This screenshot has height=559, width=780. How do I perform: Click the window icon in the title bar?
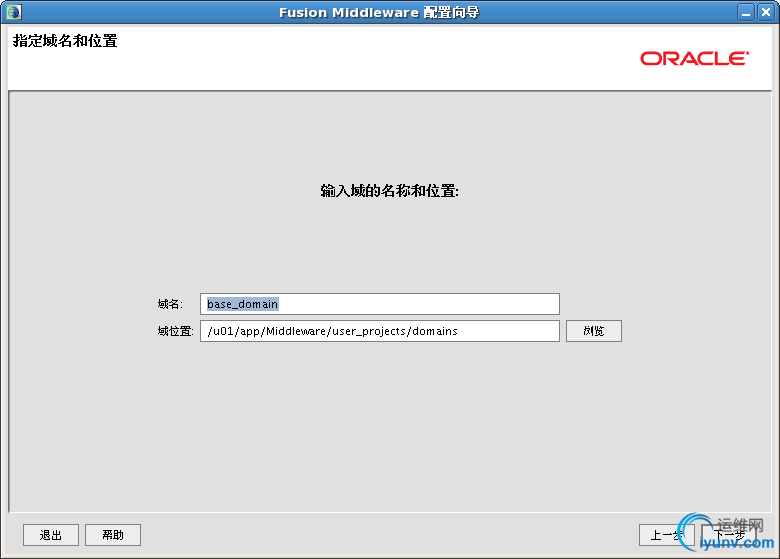click(14, 12)
